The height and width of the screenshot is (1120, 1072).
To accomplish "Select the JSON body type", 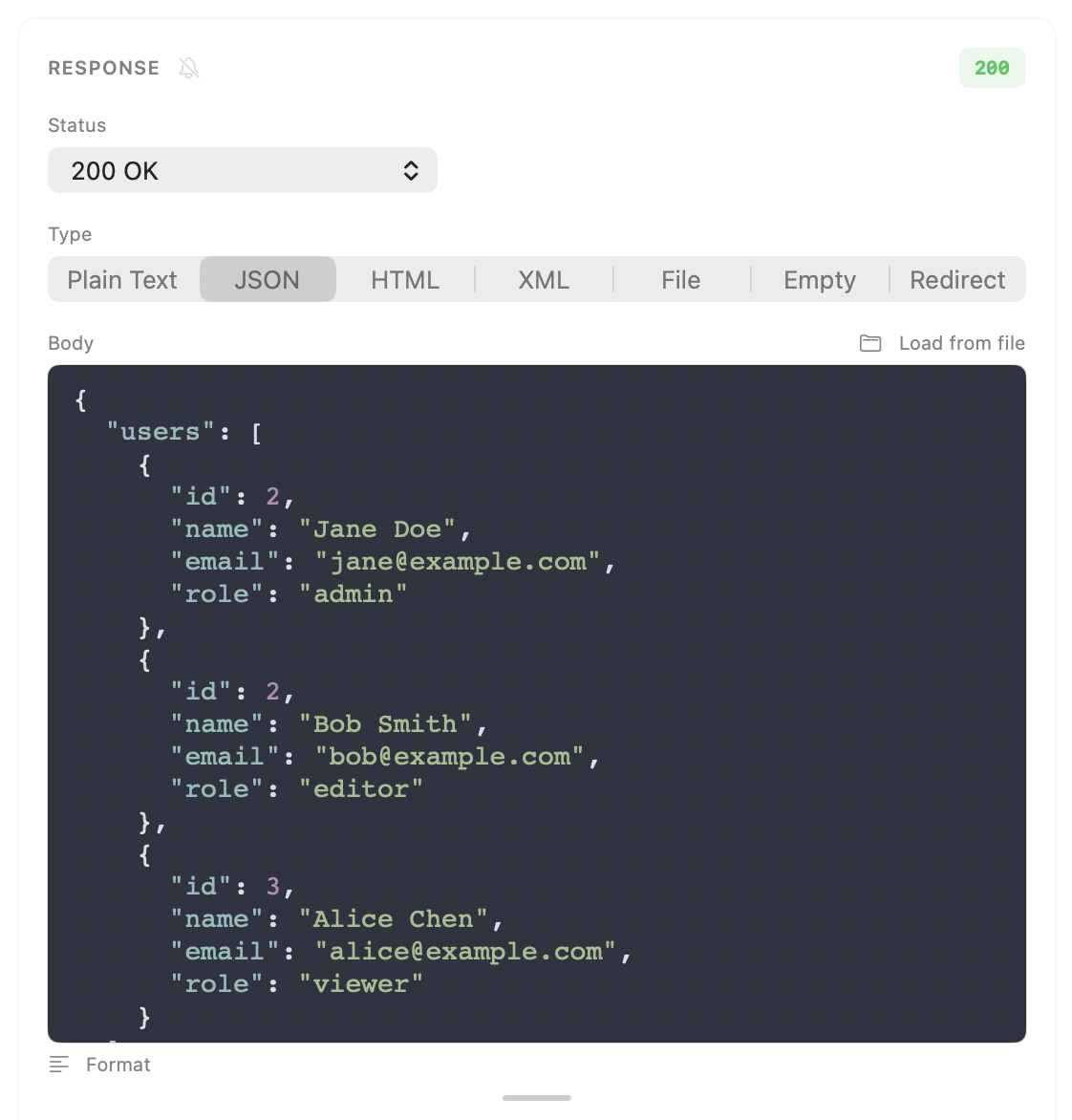I will pos(268,279).
